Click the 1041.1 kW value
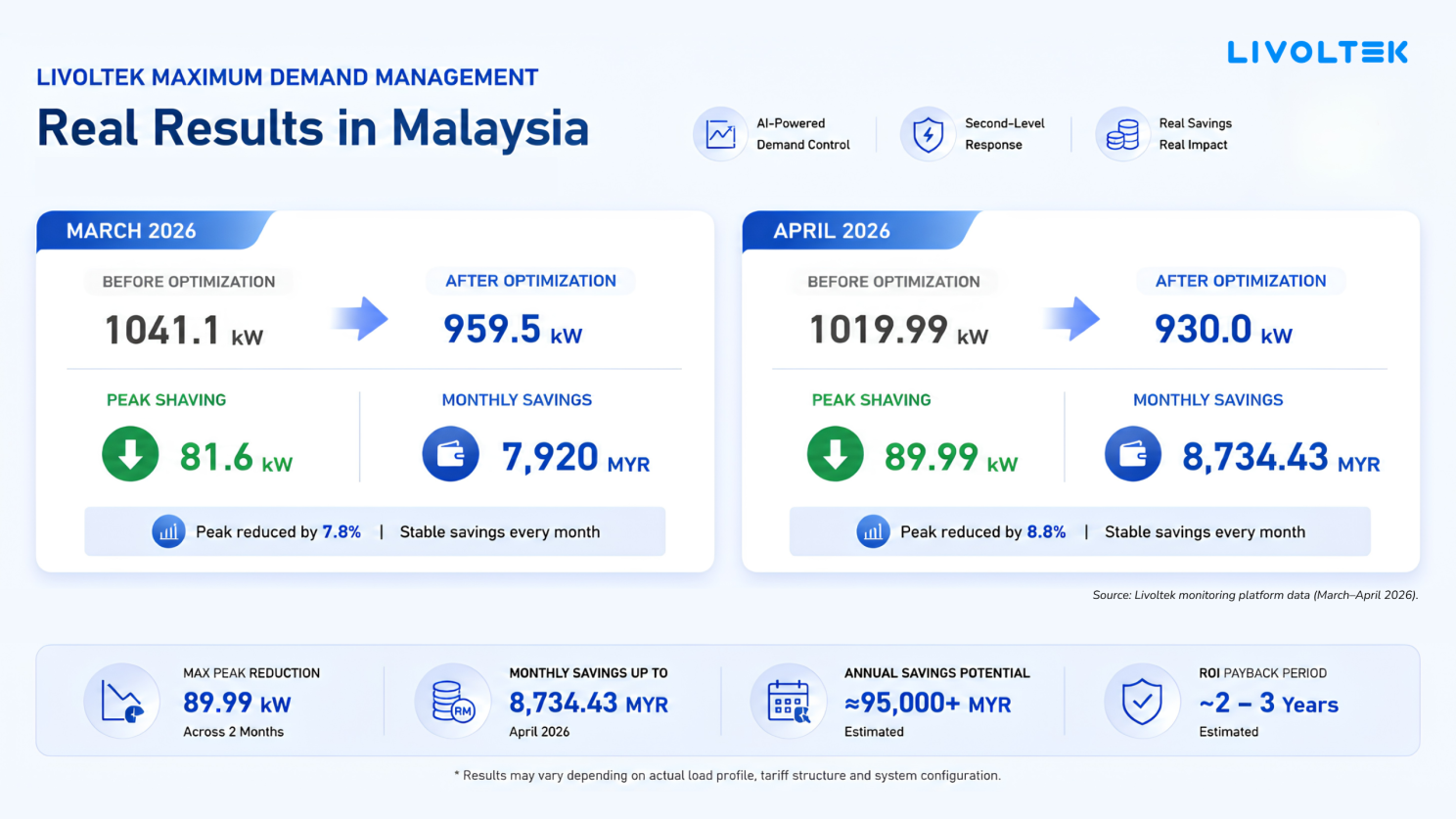Viewport: 1456px width, 819px height. pyautogui.click(x=184, y=331)
